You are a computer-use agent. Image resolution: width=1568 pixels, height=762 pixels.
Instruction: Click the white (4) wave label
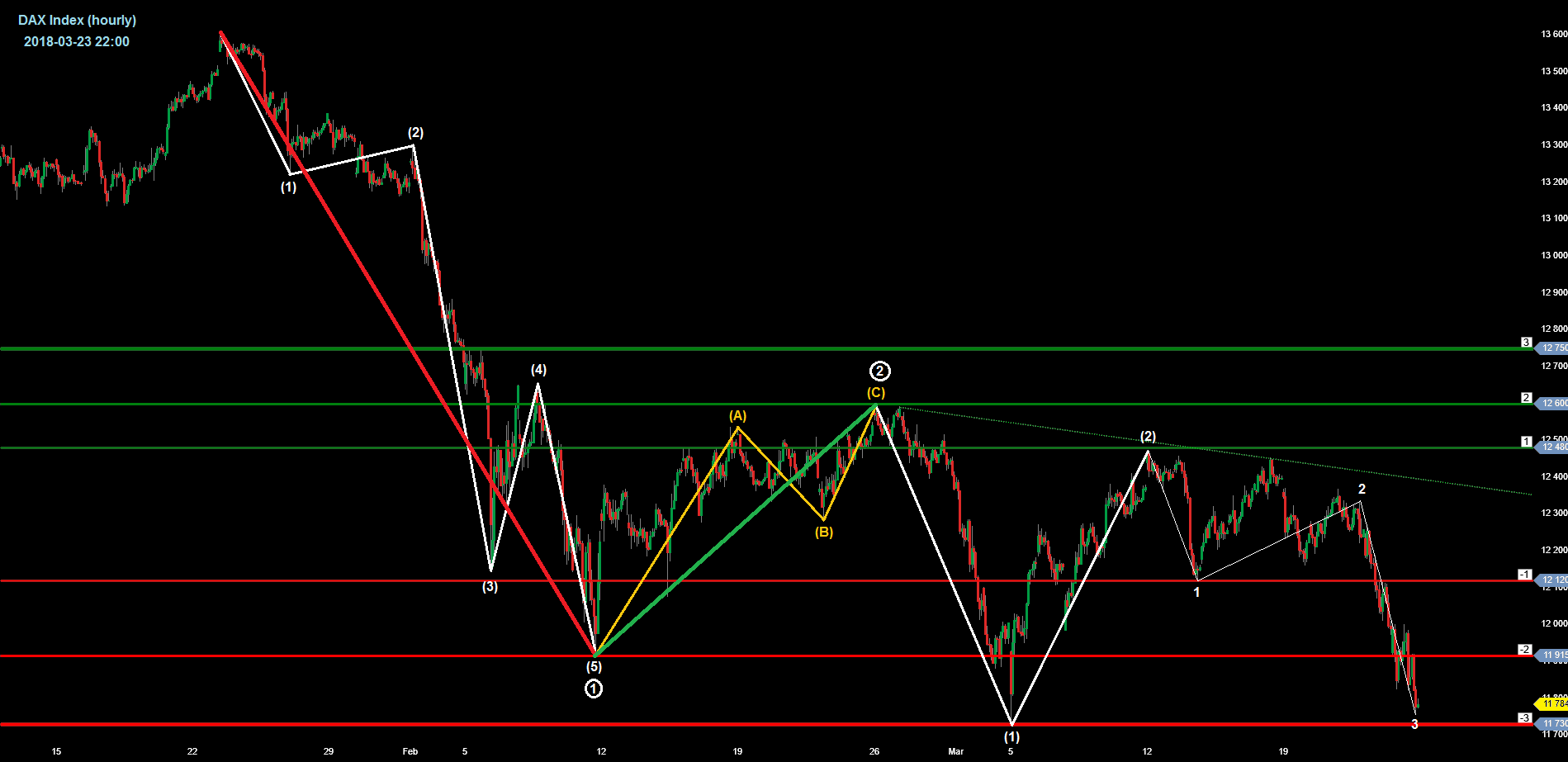[538, 370]
